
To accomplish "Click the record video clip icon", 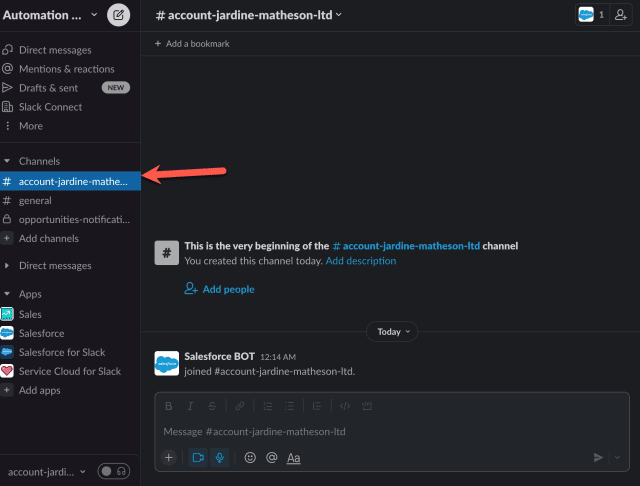I will point(197,457).
